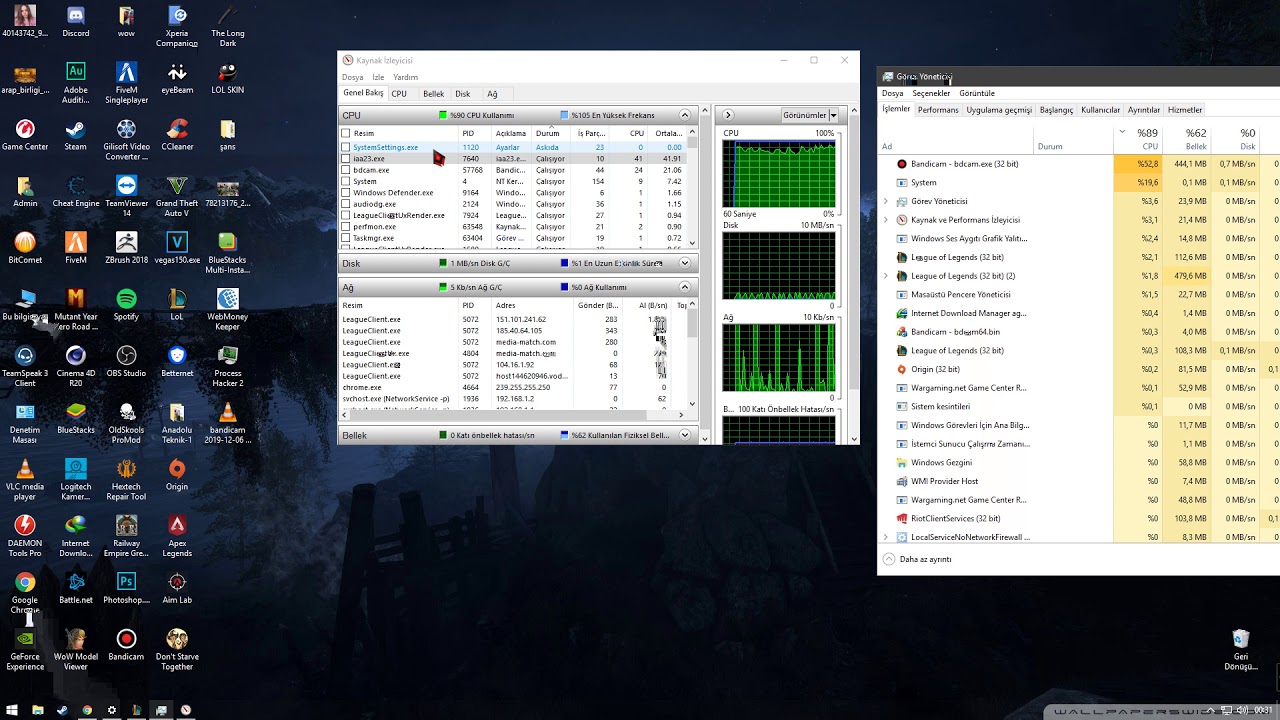Image resolution: width=1280 pixels, height=720 pixels.
Task: Launch Battle.net desktop shortcut
Action: 75,588
